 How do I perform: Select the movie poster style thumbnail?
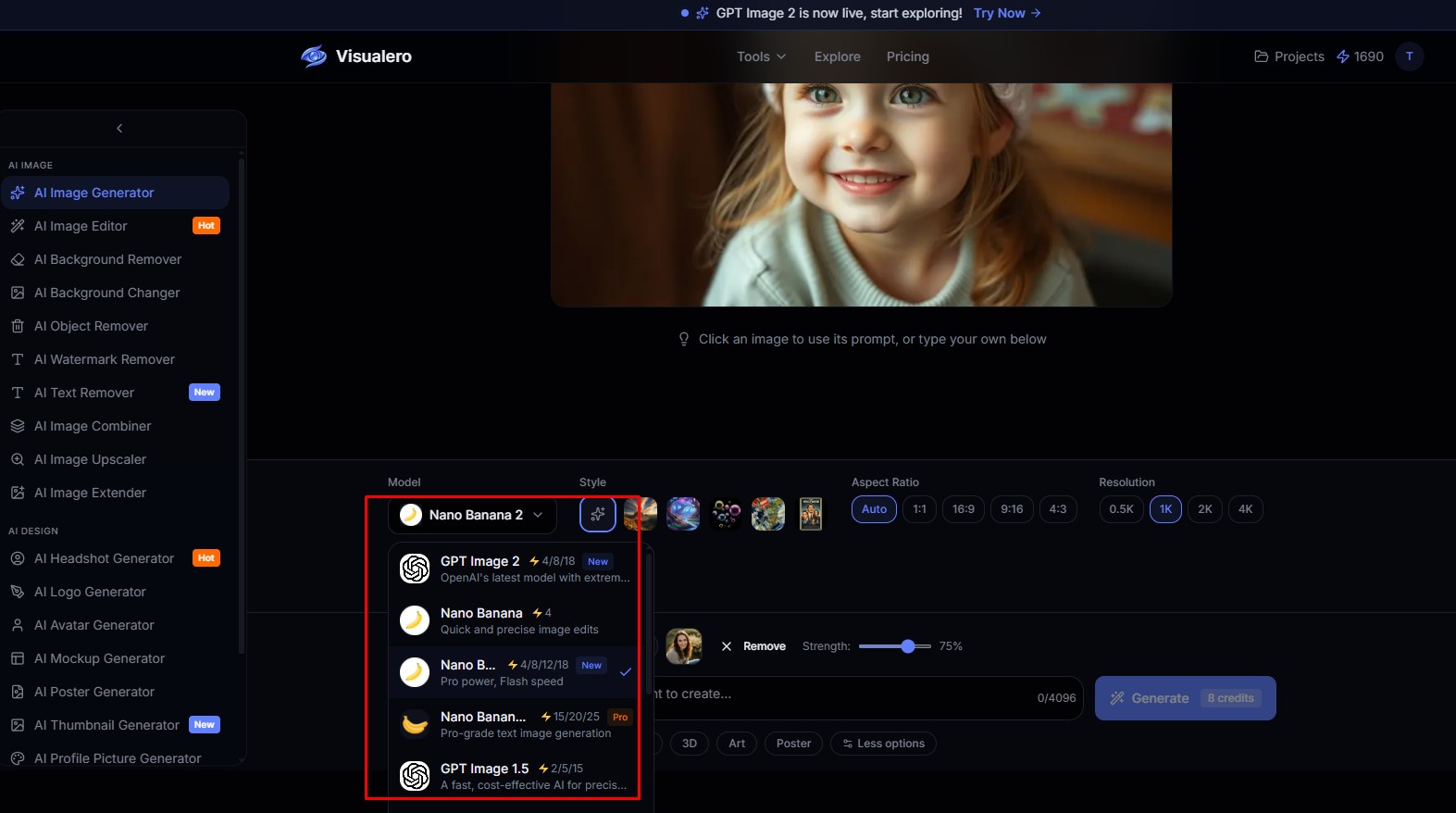point(811,514)
